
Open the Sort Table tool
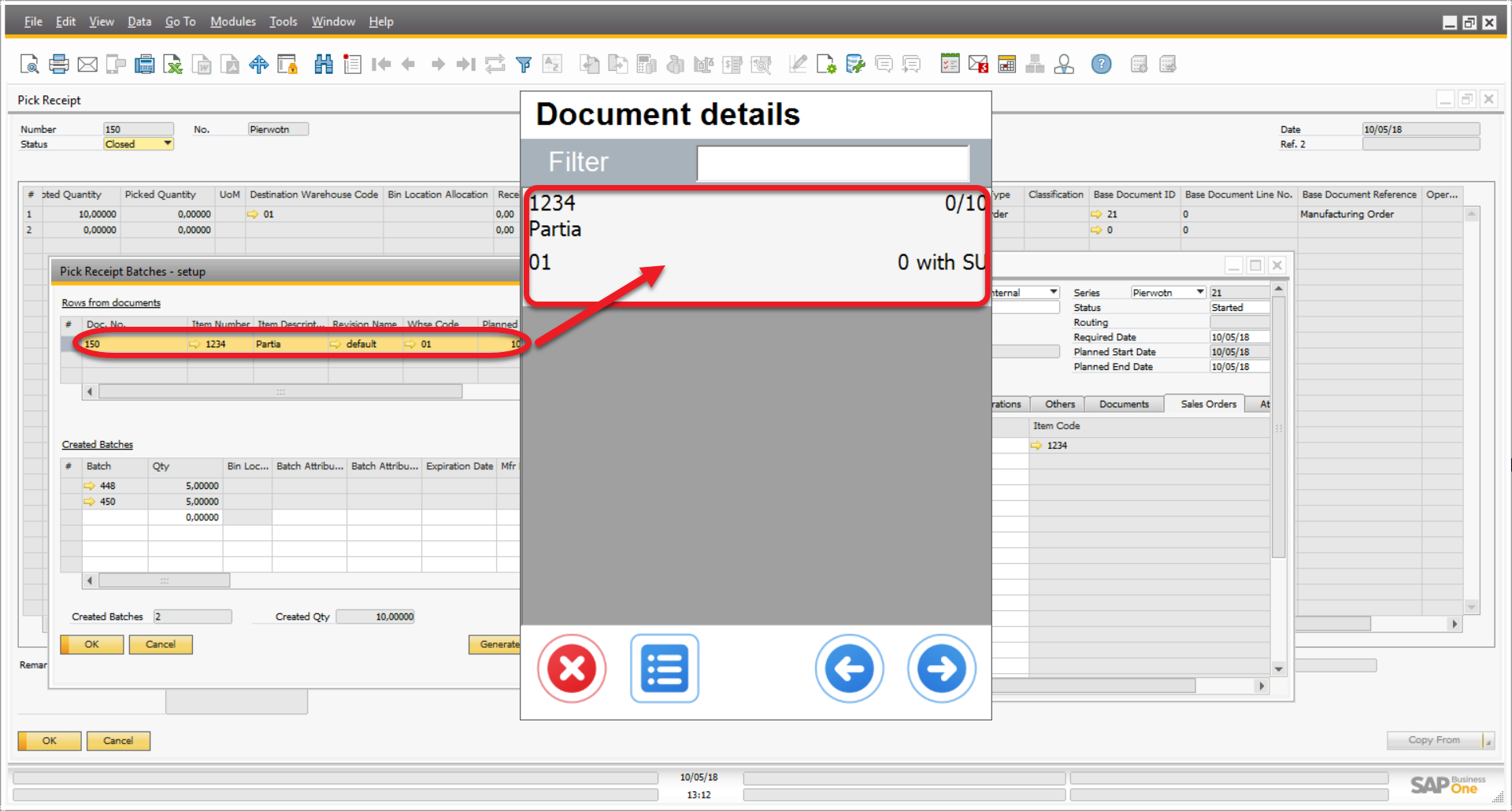pyautogui.click(x=552, y=64)
